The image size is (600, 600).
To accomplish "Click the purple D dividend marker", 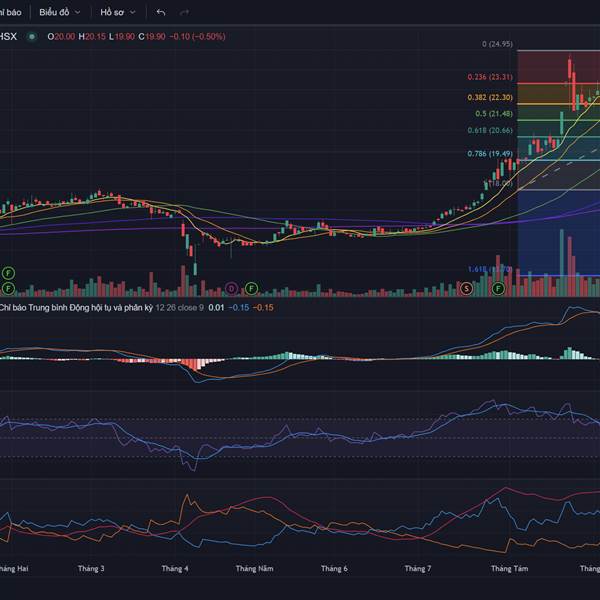I will (231, 288).
